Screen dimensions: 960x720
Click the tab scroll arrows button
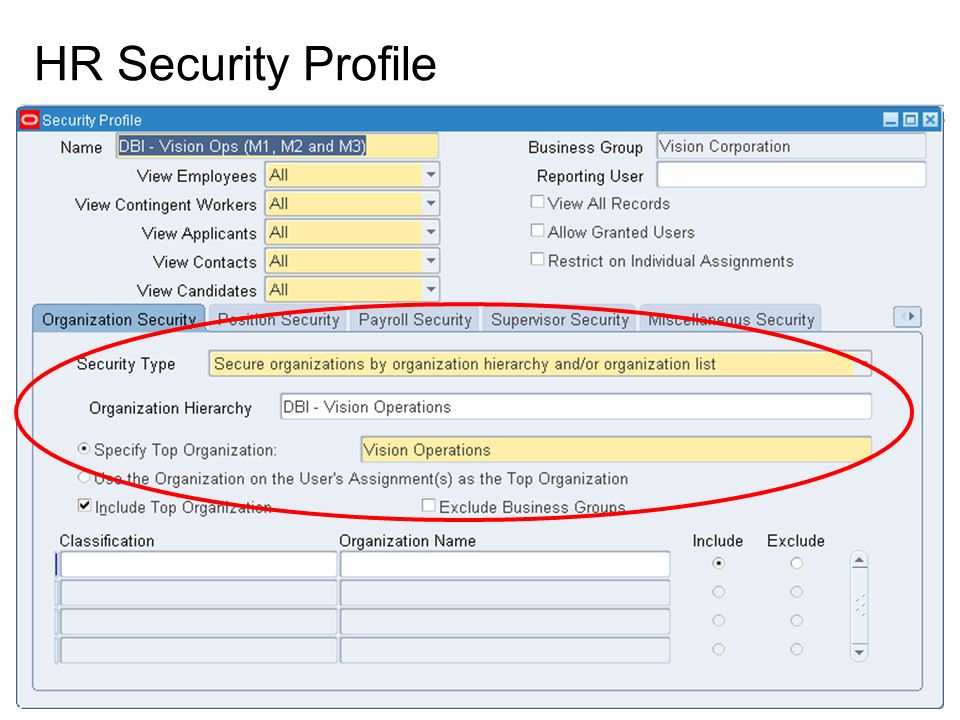(907, 317)
